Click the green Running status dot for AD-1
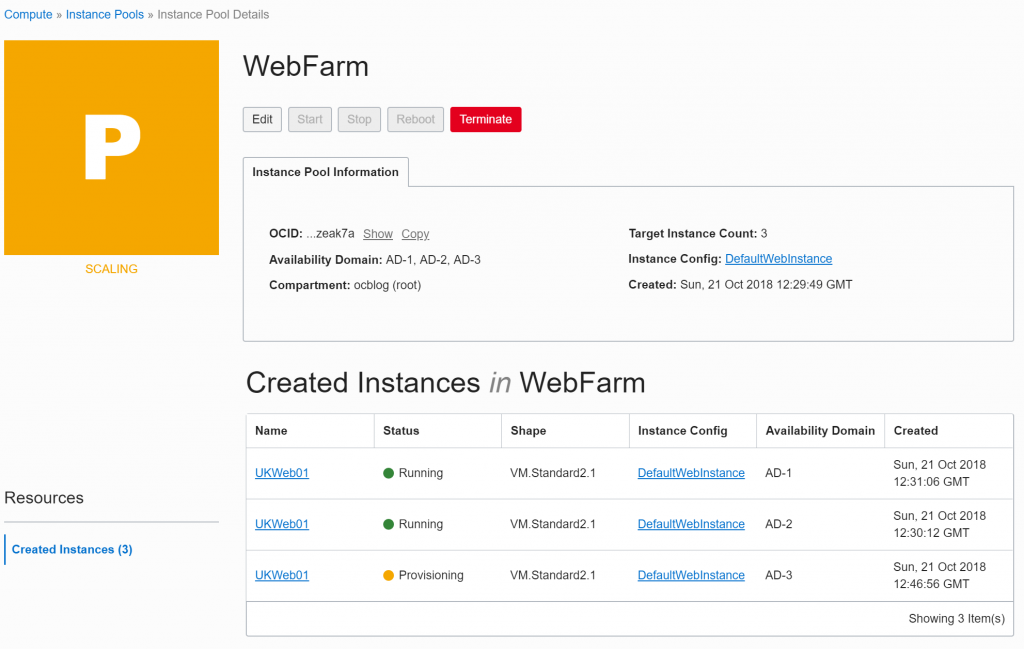The image size is (1024, 649). (389, 473)
